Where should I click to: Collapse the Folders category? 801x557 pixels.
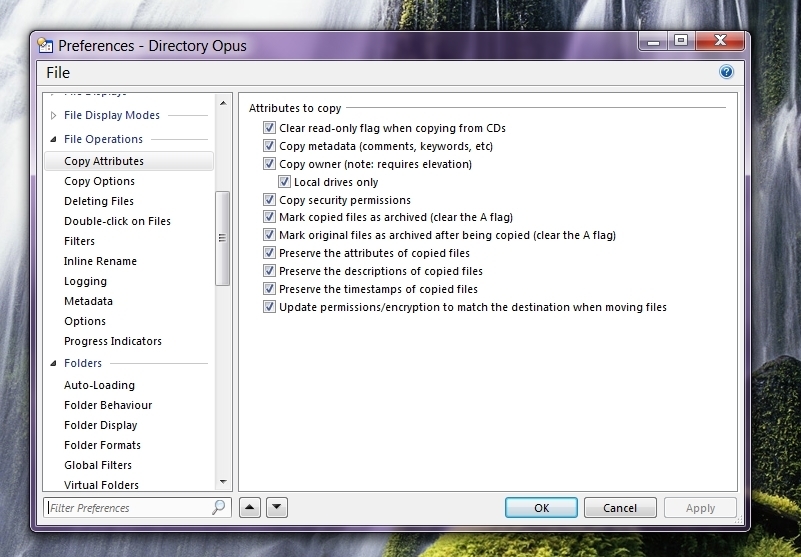[x=54, y=363]
